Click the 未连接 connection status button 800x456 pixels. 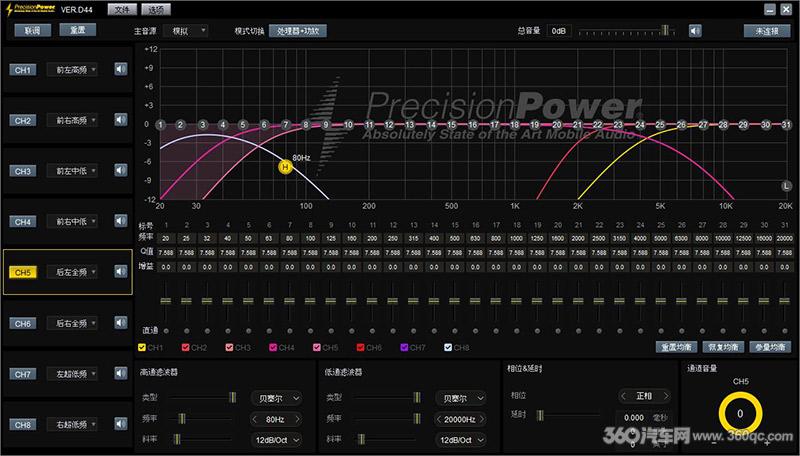pos(767,31)
